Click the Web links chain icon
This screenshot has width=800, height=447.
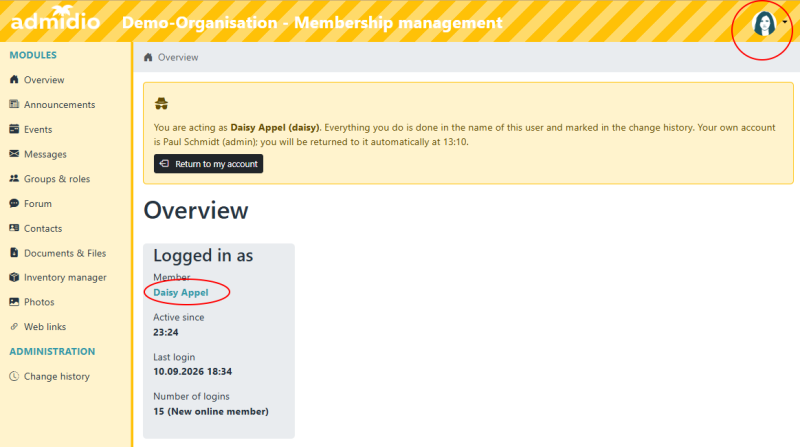tap(14, 327)
